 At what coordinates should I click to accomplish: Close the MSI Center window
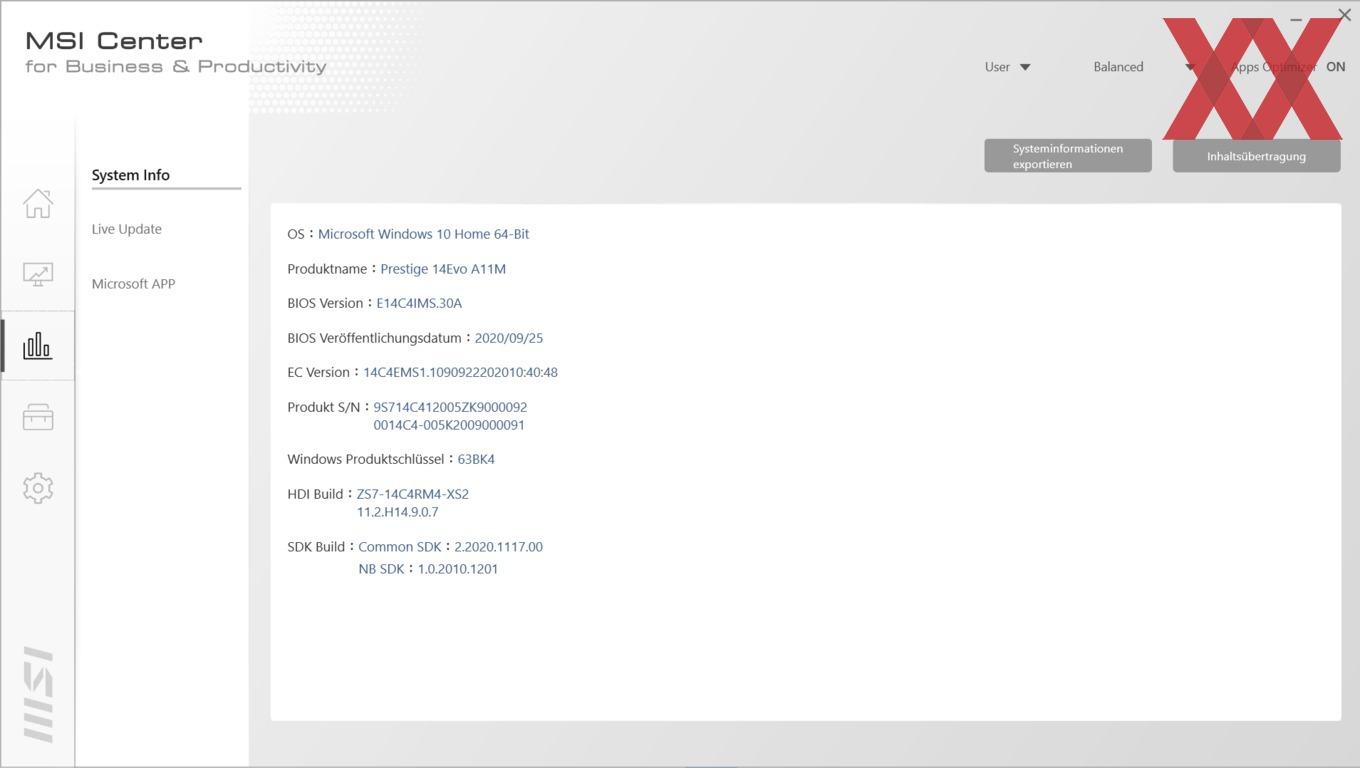1344,15
